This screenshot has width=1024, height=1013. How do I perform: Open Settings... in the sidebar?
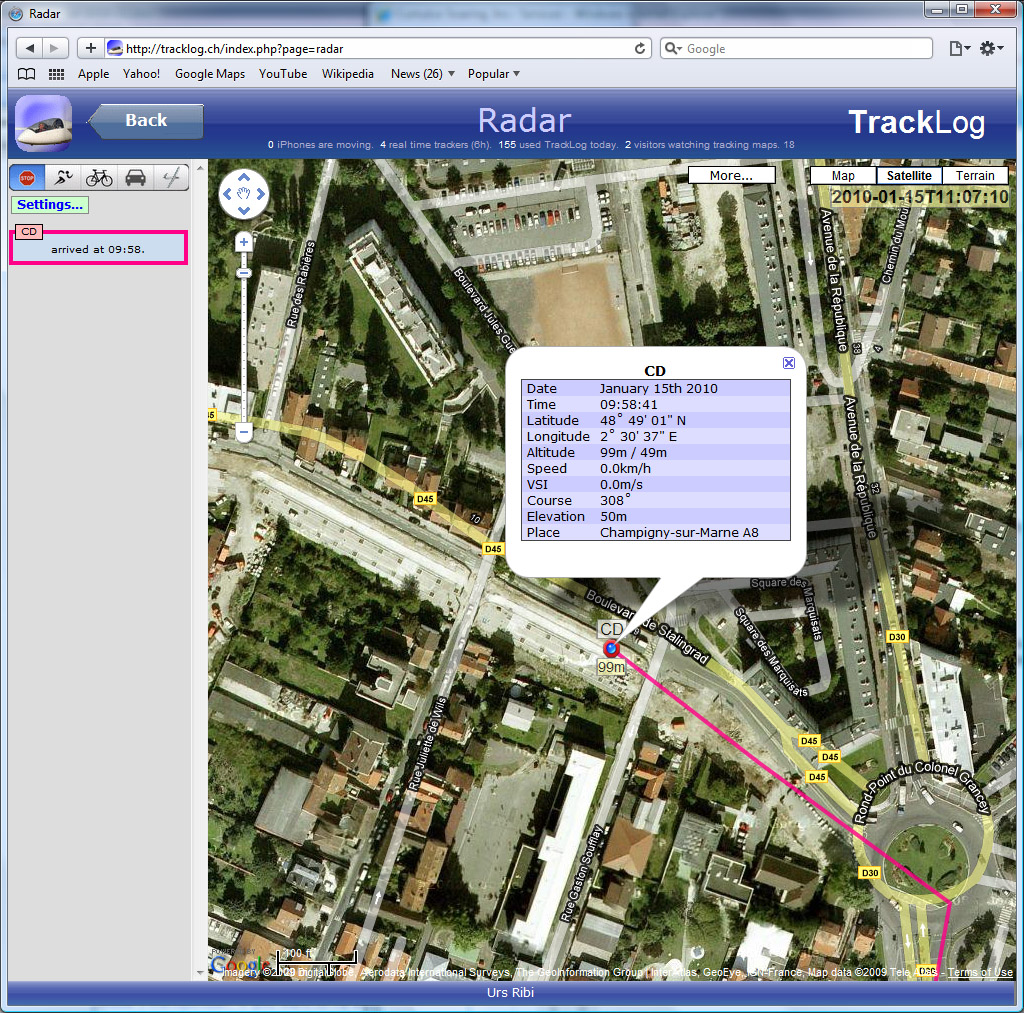tap(50, 204)
